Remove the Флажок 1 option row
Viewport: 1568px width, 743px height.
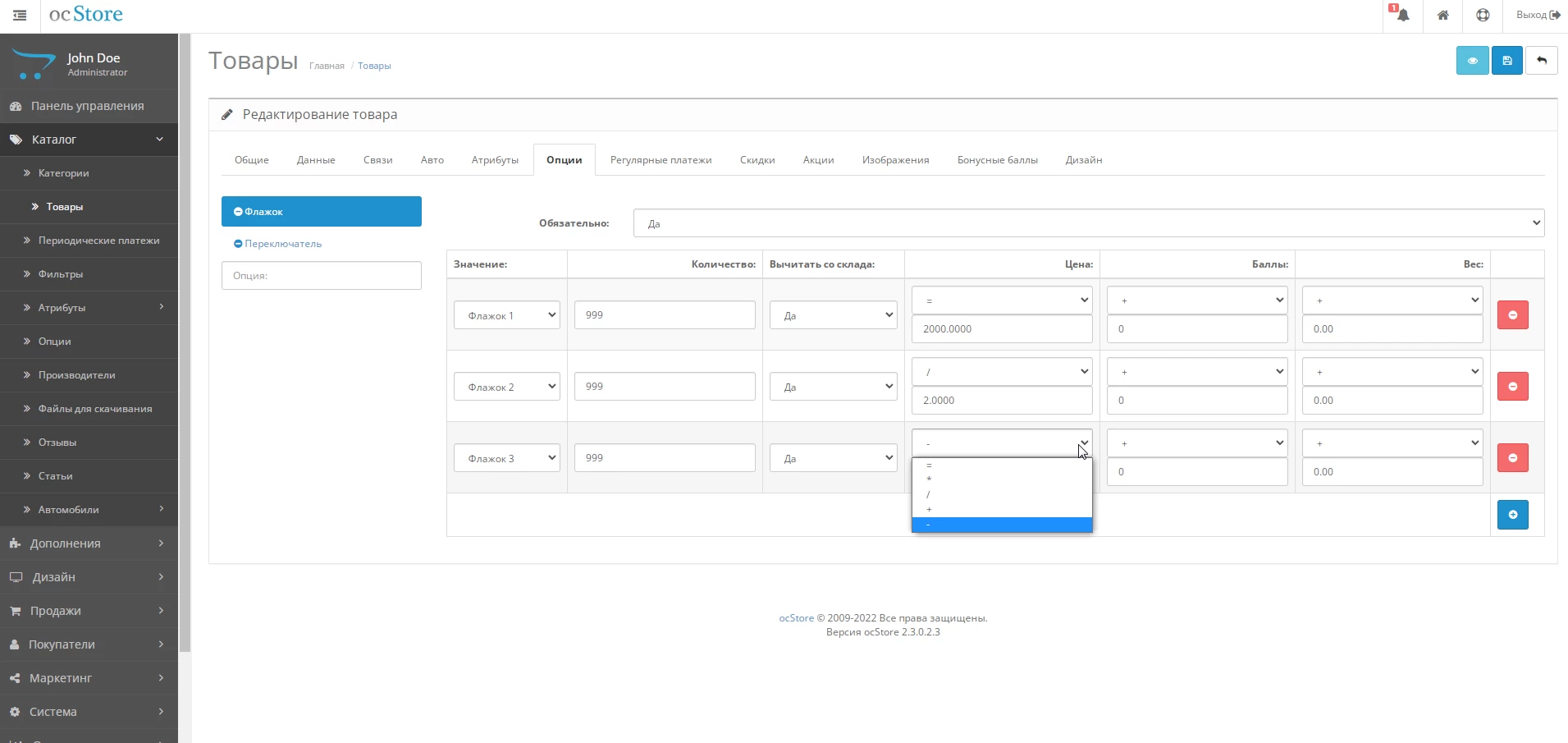pos(1512,315)
